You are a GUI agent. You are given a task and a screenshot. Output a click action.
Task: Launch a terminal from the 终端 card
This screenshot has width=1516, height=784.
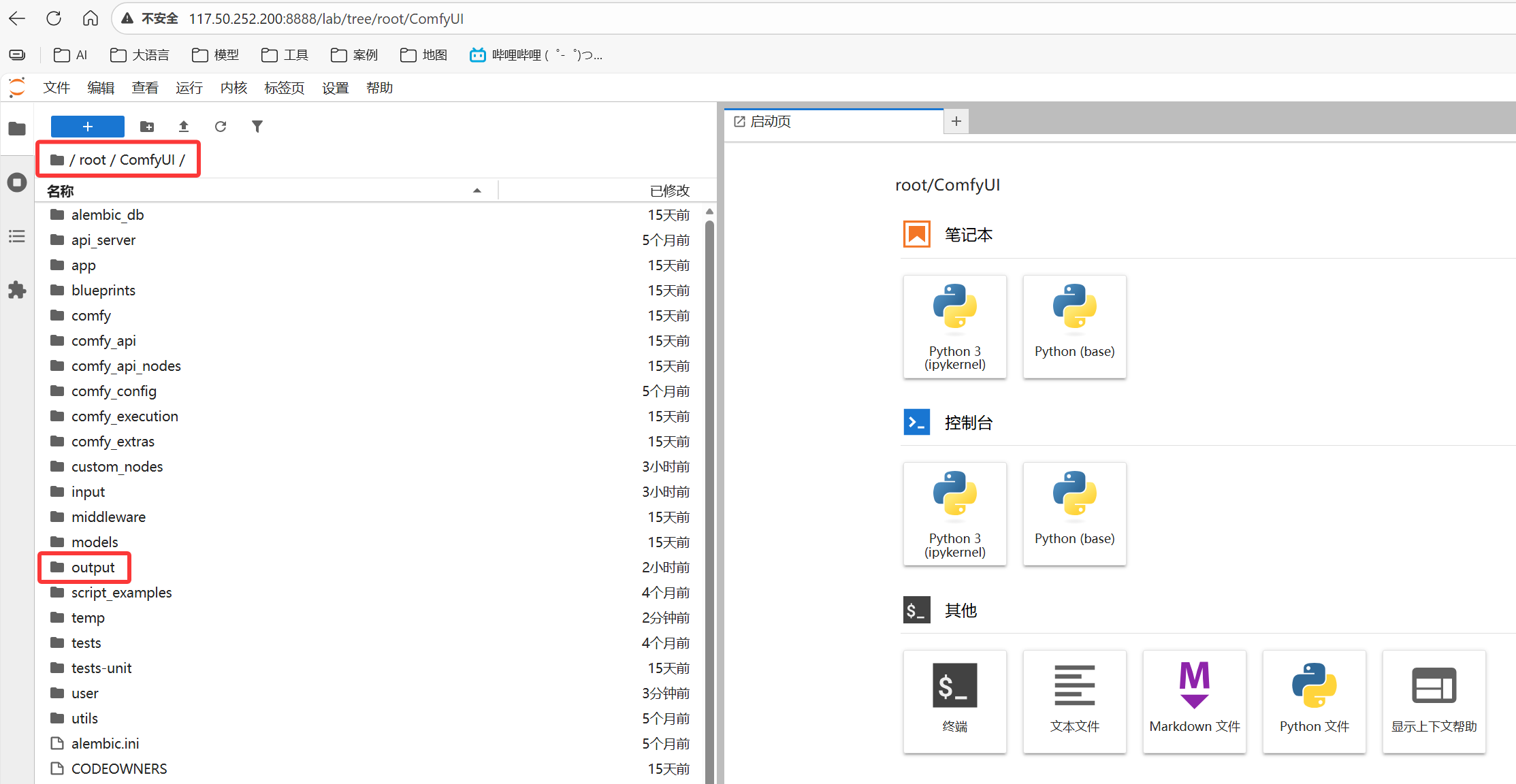954,701
